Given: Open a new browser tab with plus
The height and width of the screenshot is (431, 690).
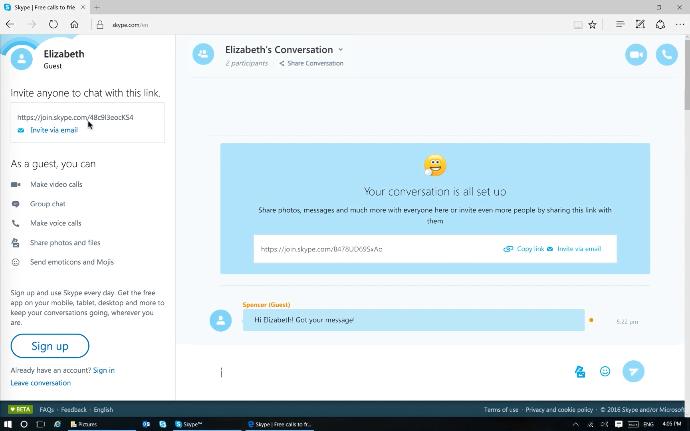Looking at the screenshot, I should click(x=97, y=7).
